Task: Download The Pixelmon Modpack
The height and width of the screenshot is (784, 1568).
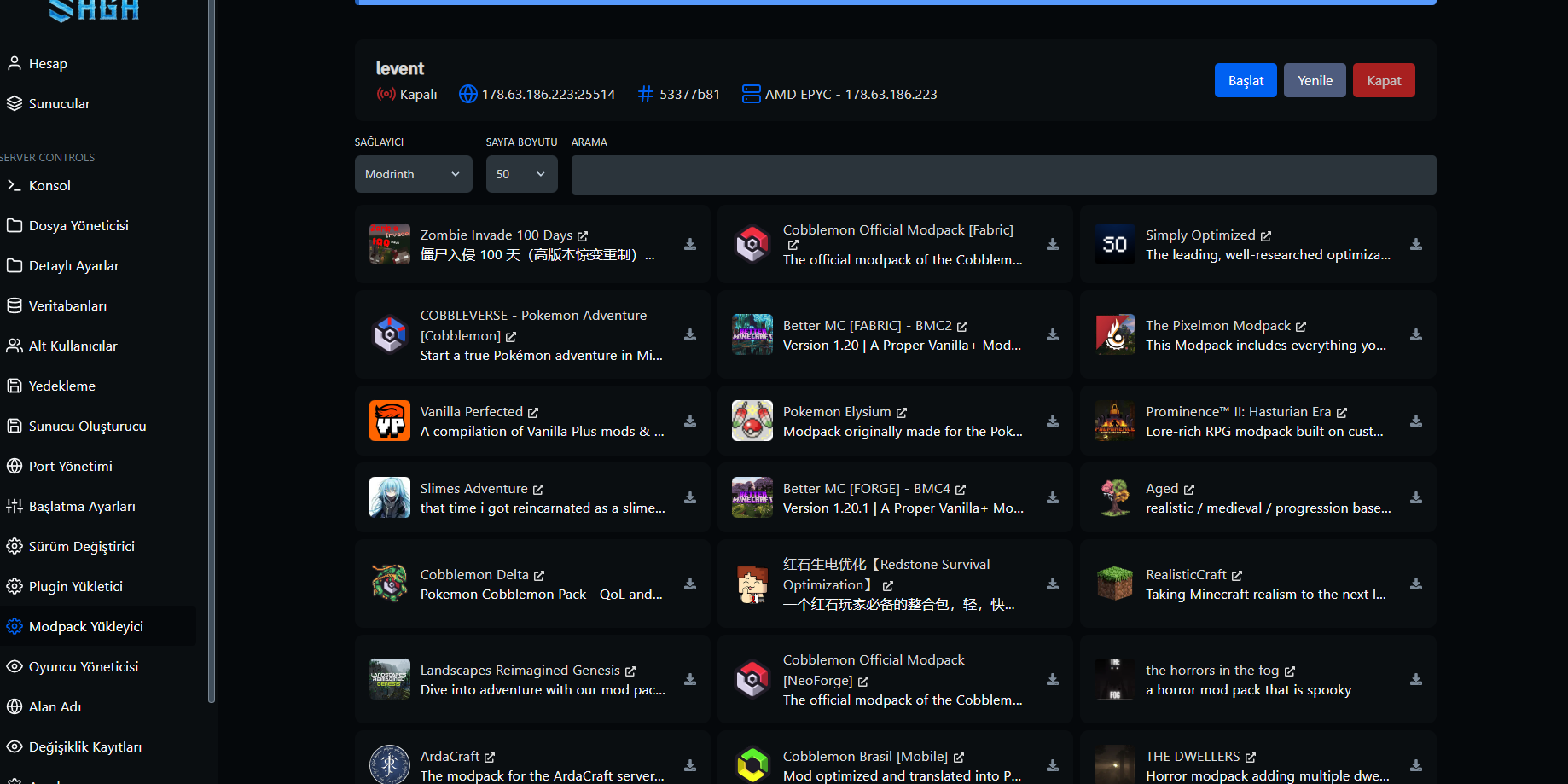Action: tap(1416, 335)
